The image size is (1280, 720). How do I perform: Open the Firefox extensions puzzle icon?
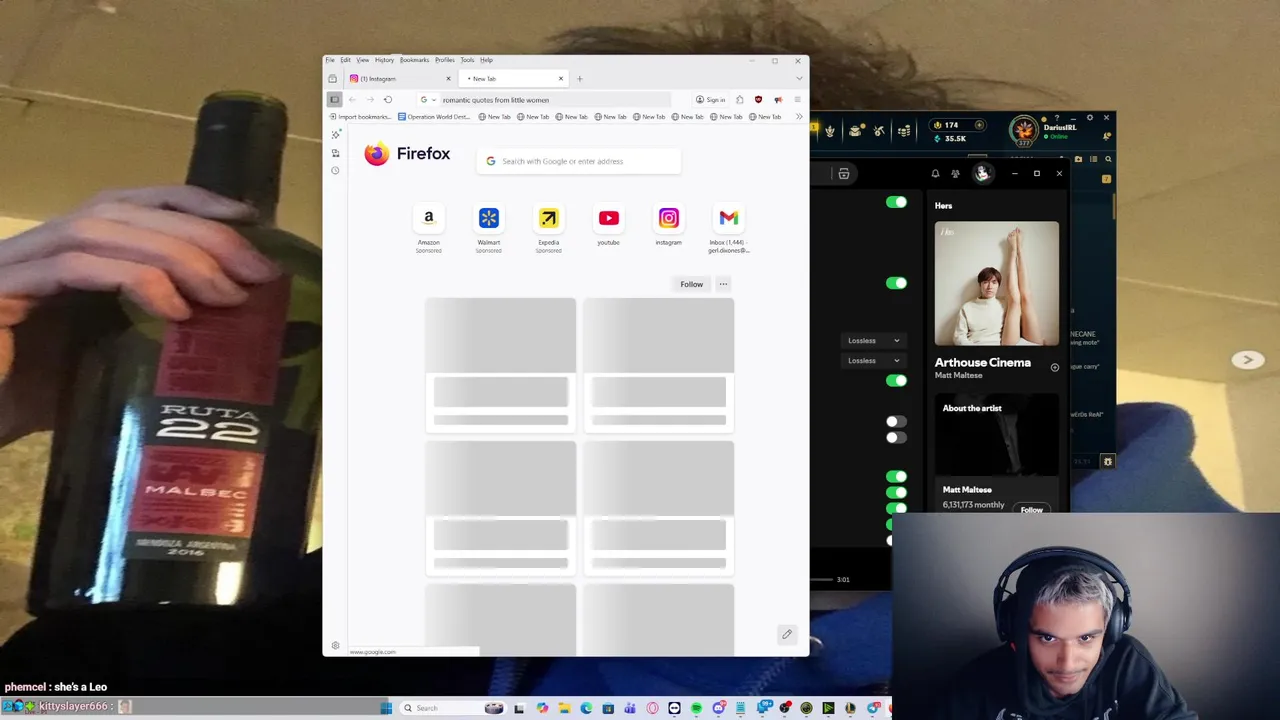tap(739, 100)
